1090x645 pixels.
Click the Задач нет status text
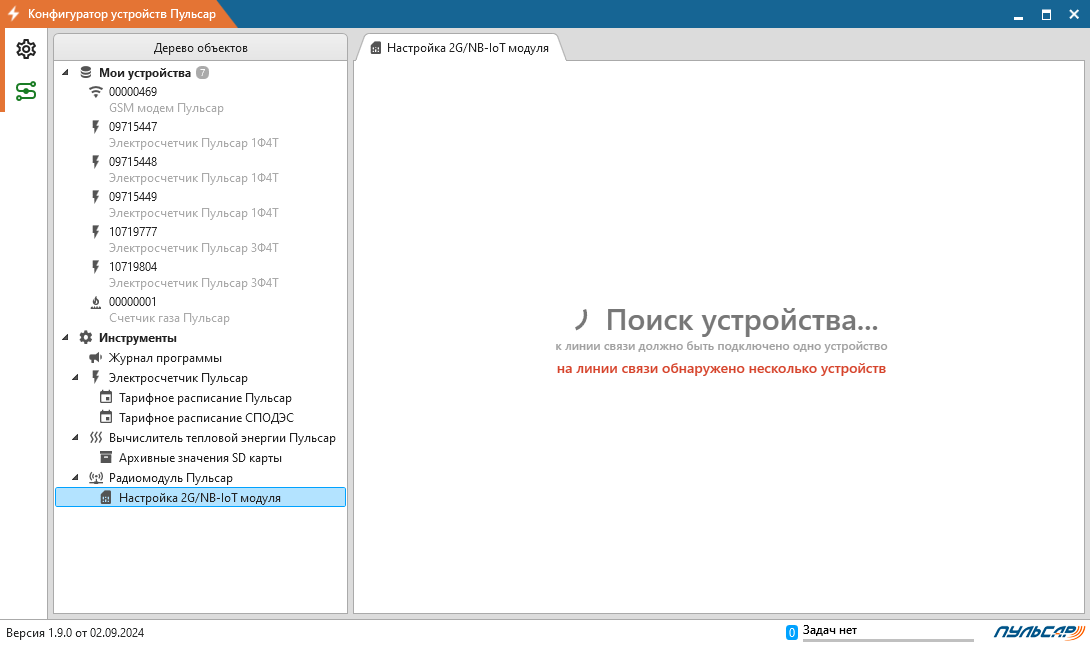point(830,630)
